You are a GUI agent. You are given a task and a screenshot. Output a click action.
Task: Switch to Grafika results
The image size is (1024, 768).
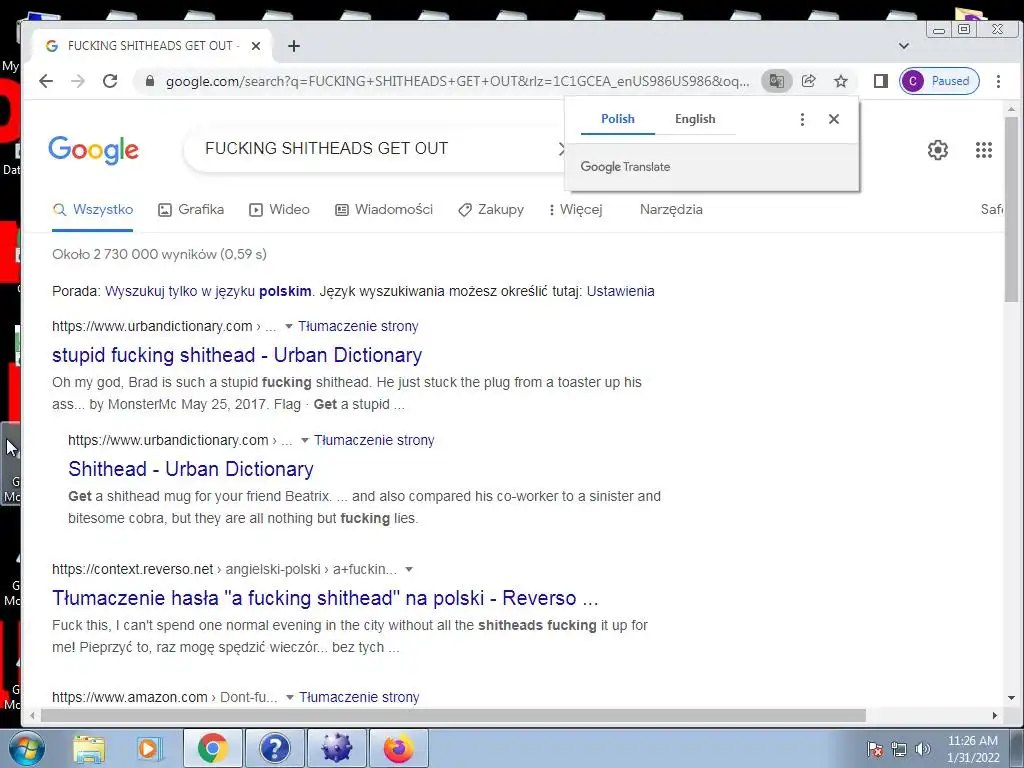(191, 210)
